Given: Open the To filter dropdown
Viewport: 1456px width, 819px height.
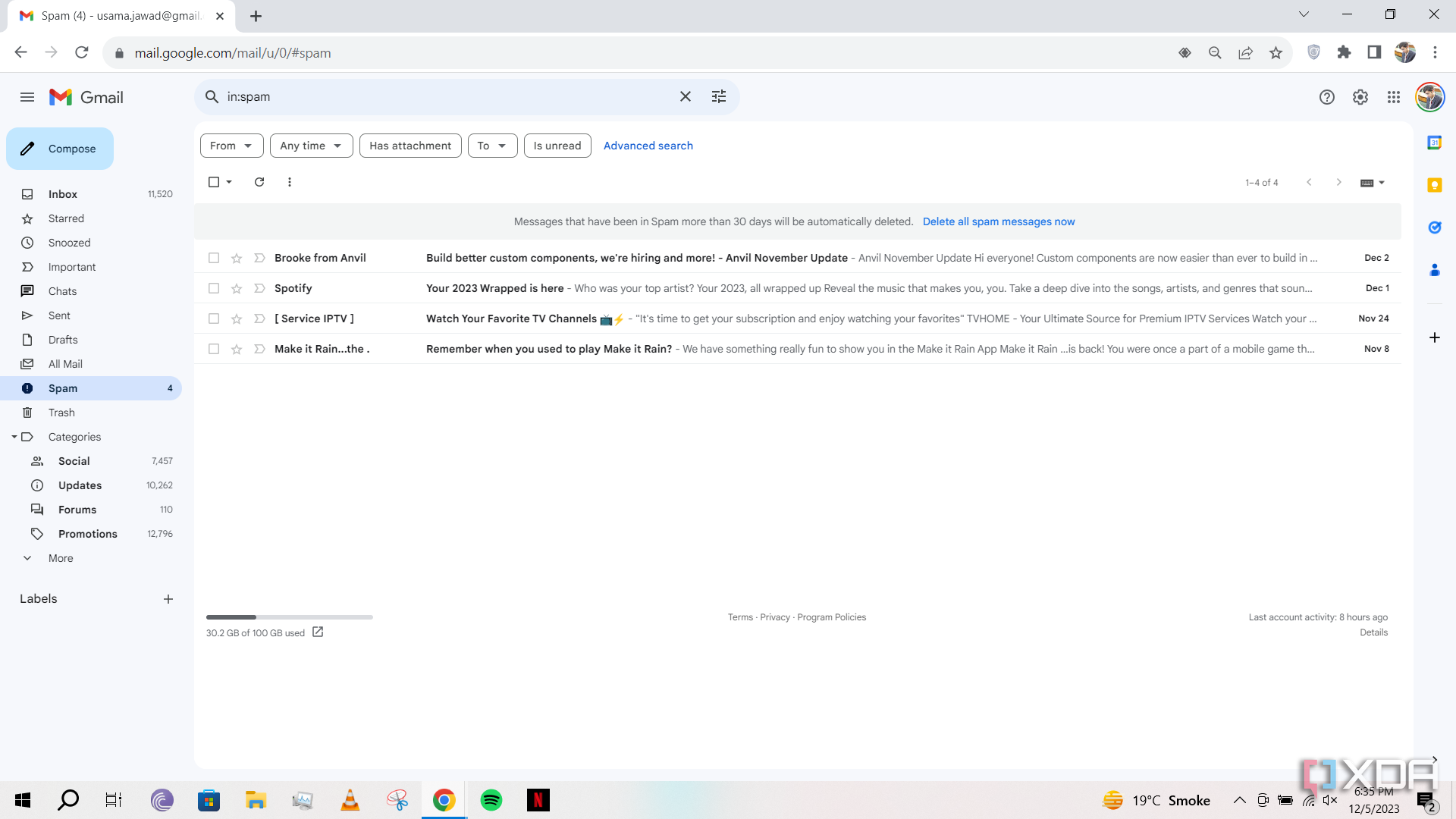Looking at the screenshot, I should (x=493, y=146).
